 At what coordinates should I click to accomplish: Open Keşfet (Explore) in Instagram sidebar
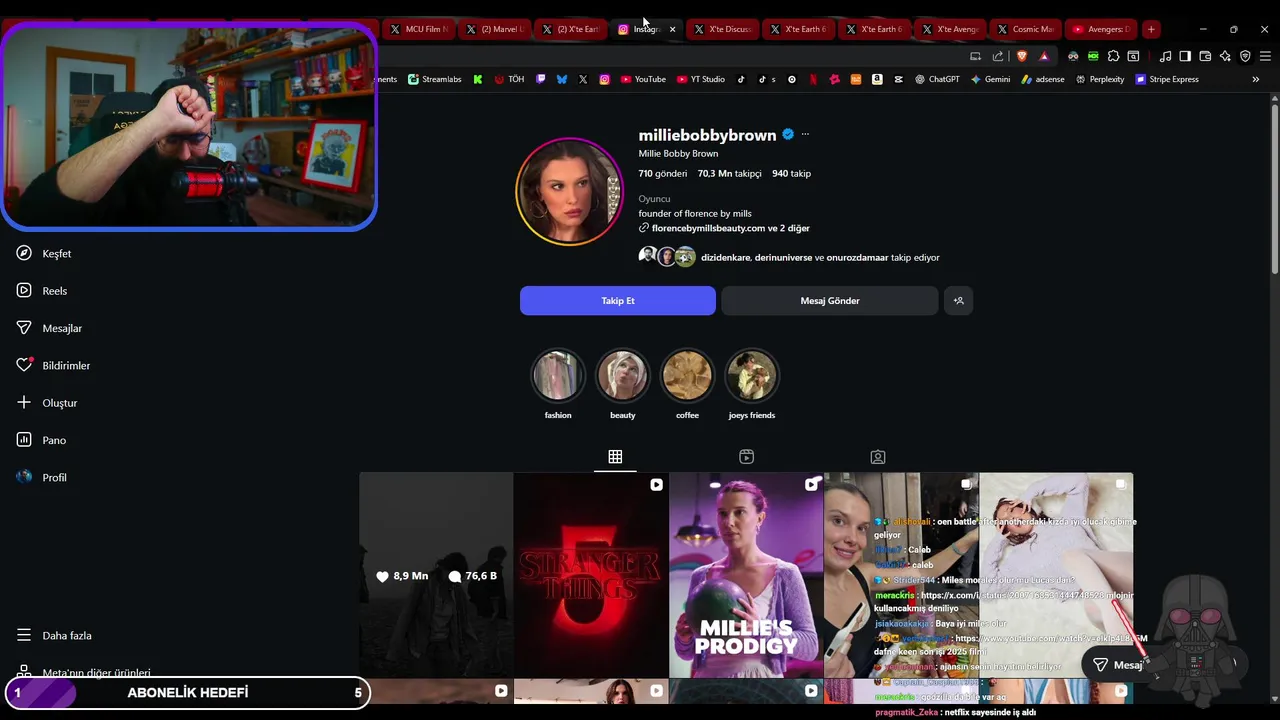click(44, 254)
